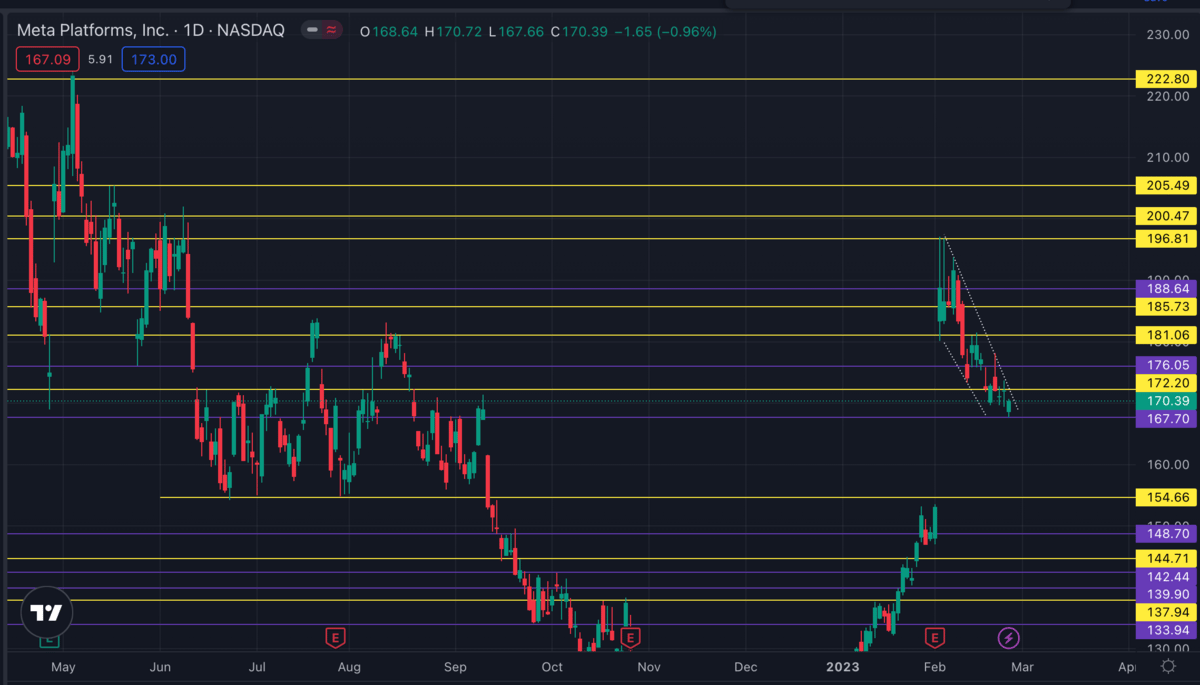Viewport: 1200px width, 685px height.
Task: Click the 5.91 spread value
Action: pyautogui.click(x=100, y=60)
